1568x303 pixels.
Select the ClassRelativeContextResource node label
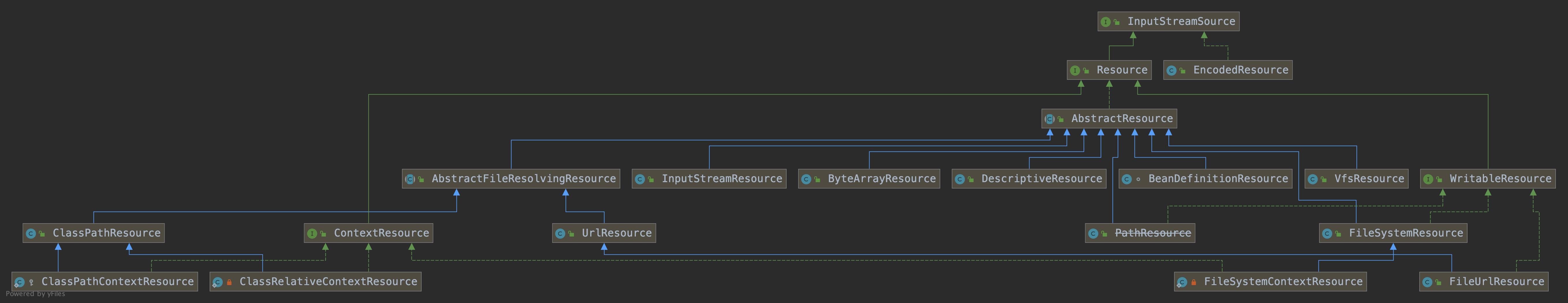[x=328, y=282]
